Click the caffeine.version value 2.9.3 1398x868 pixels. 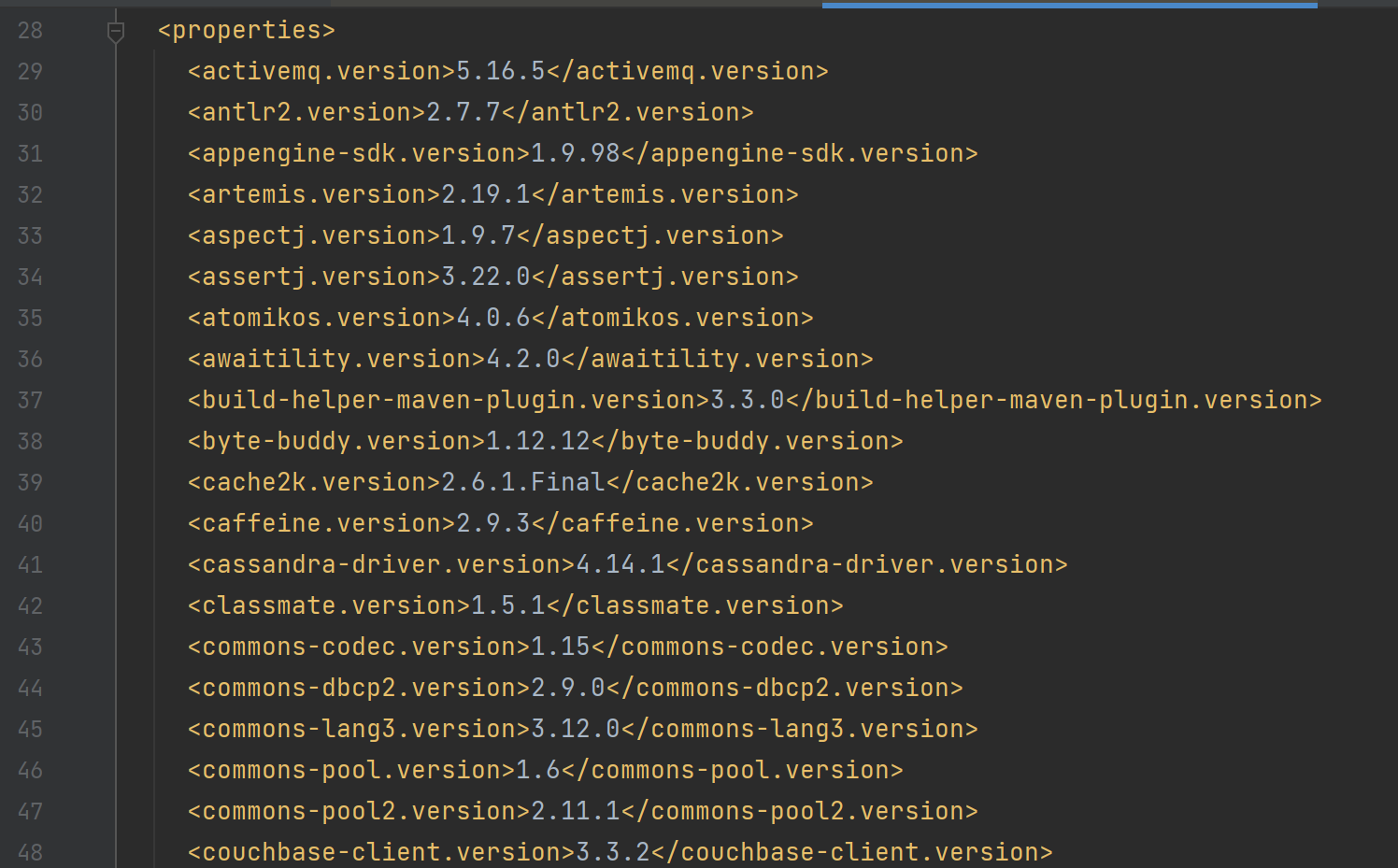click(493, 523)
